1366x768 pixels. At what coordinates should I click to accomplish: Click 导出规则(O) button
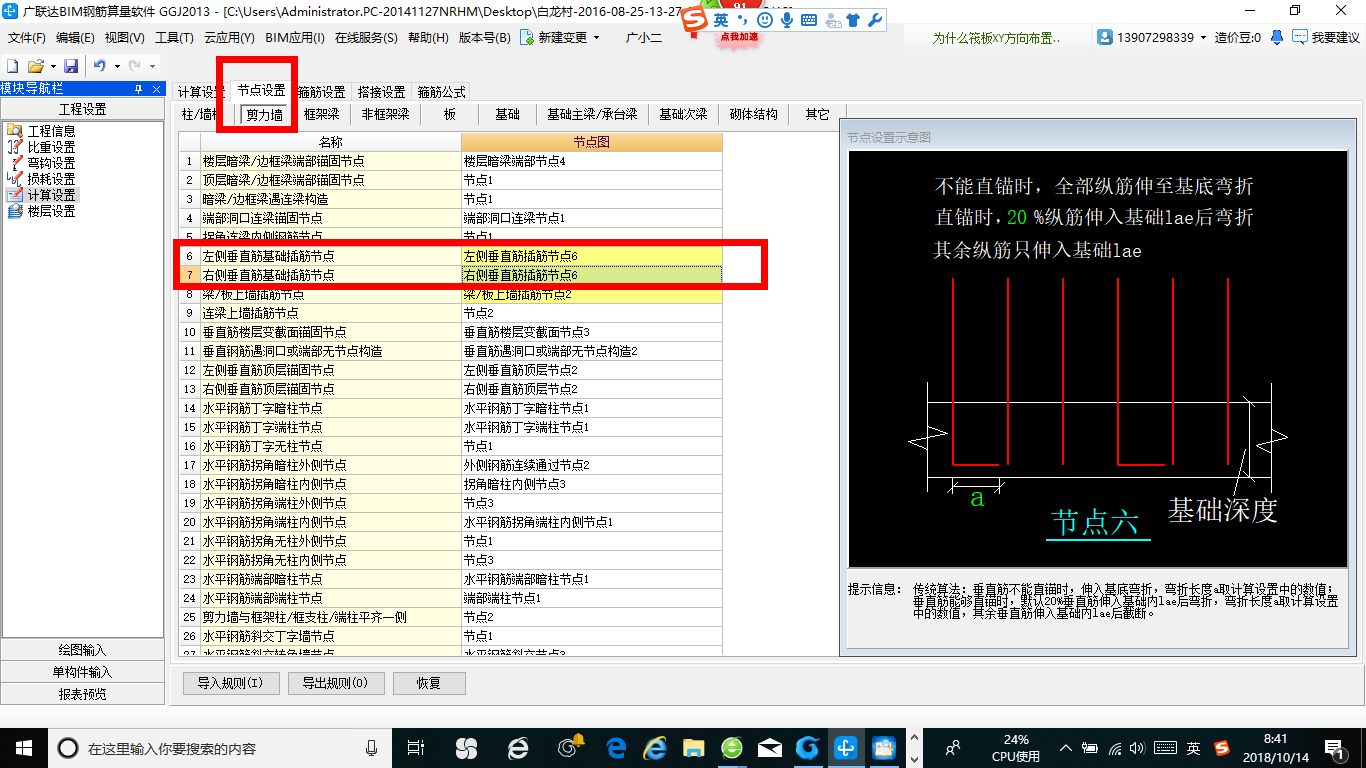[x=335, y=683]
